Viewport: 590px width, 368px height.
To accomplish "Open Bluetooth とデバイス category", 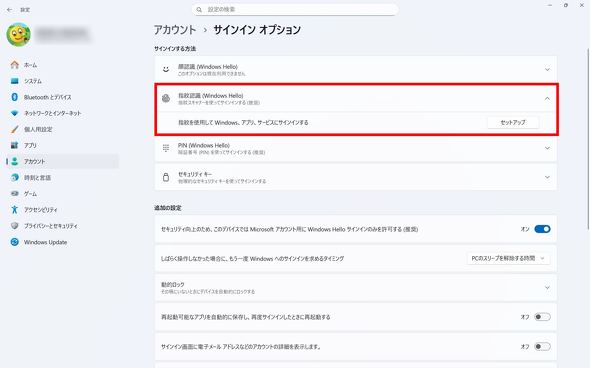I will tap(62, 97).
